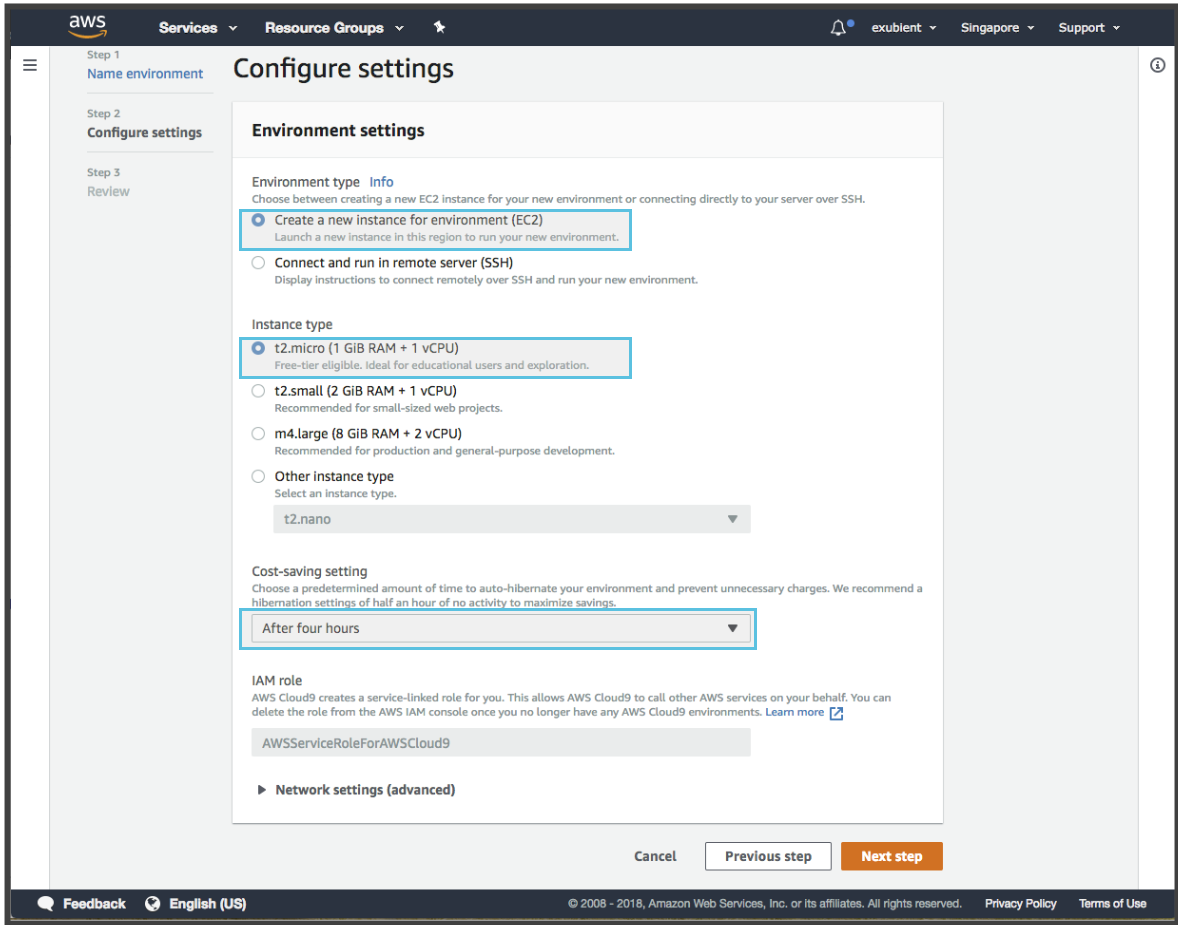
Task: Click the Feedback link in footer
Action: coord(94,903)
